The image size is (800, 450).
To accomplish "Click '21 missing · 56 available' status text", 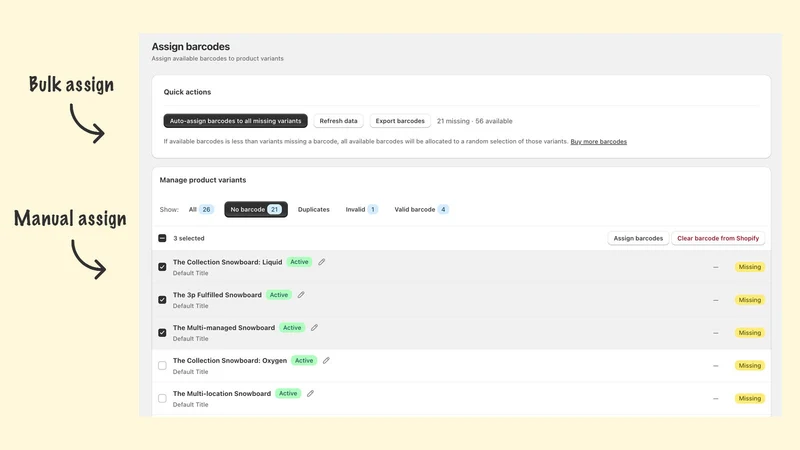I will coord(474,121).
